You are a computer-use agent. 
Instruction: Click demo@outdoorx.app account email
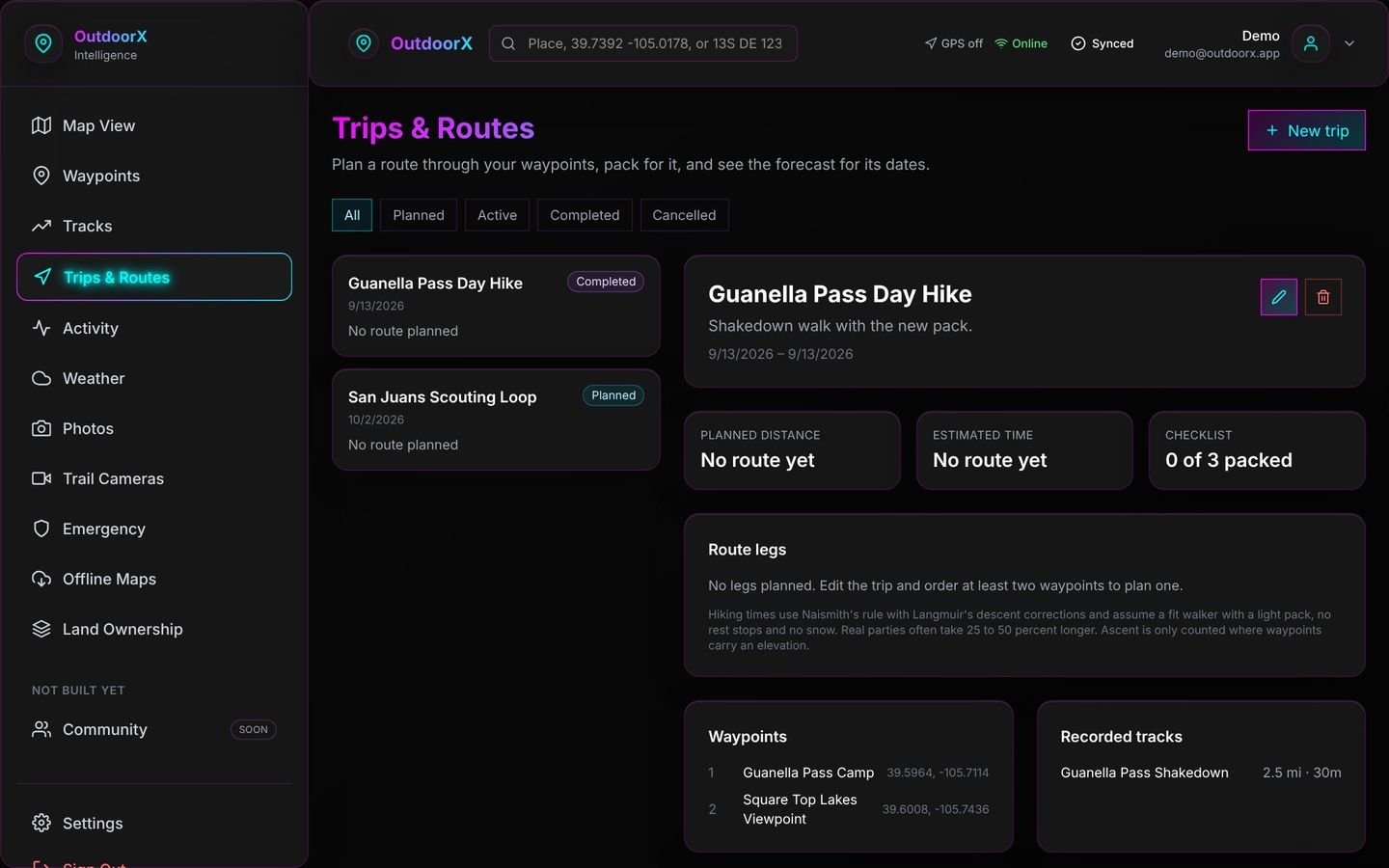point(1221,54)
